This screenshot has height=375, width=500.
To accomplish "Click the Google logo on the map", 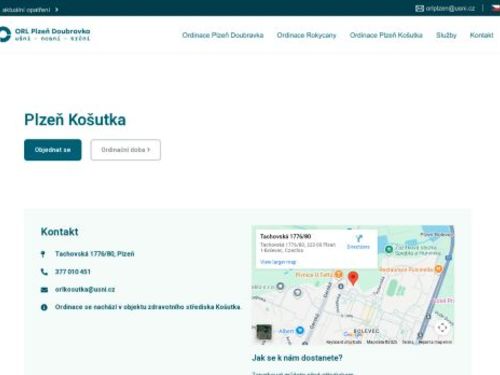I will tap(352, 334).
